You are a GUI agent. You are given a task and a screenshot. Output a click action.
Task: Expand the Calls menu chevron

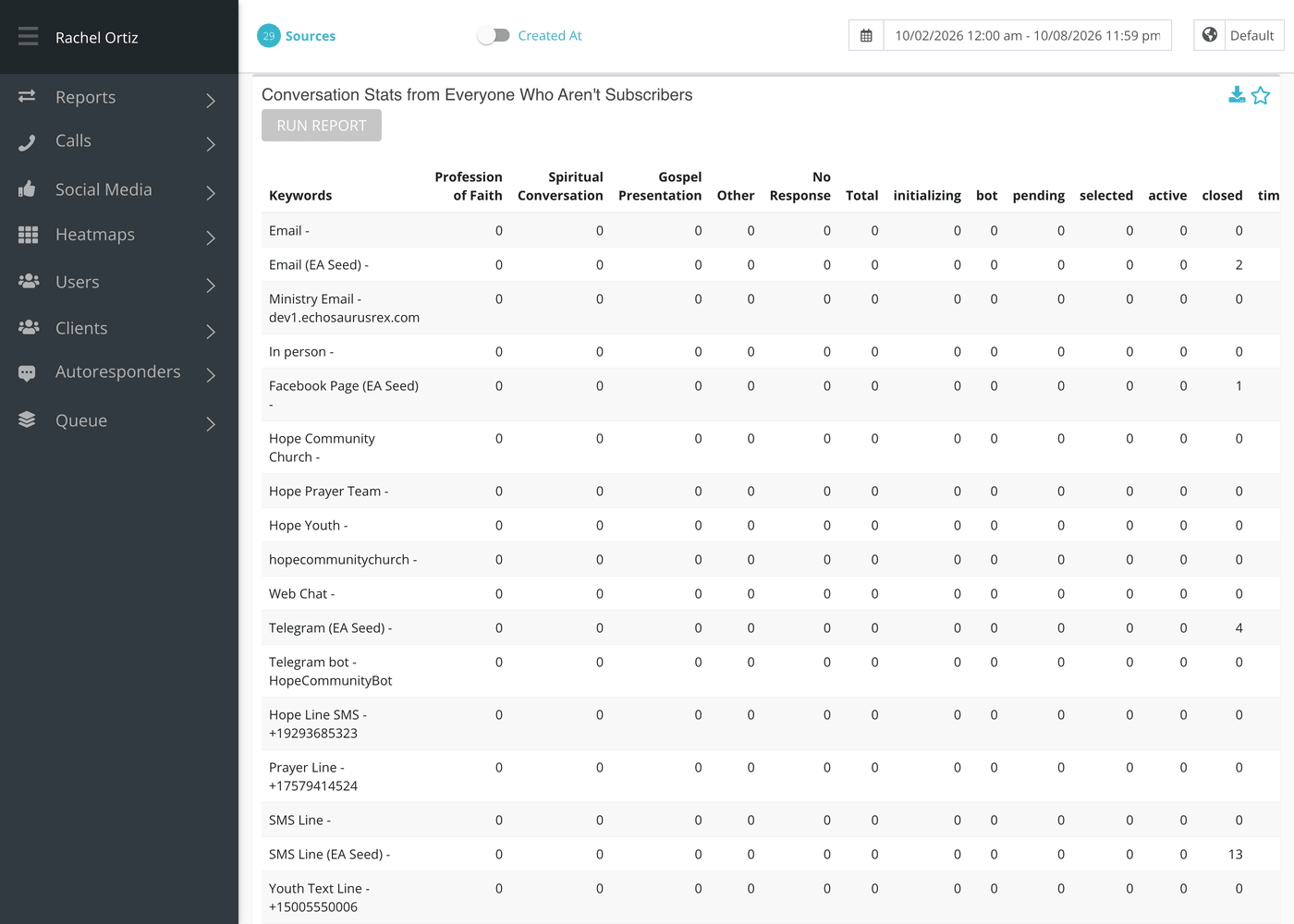[x=211, y=144]
